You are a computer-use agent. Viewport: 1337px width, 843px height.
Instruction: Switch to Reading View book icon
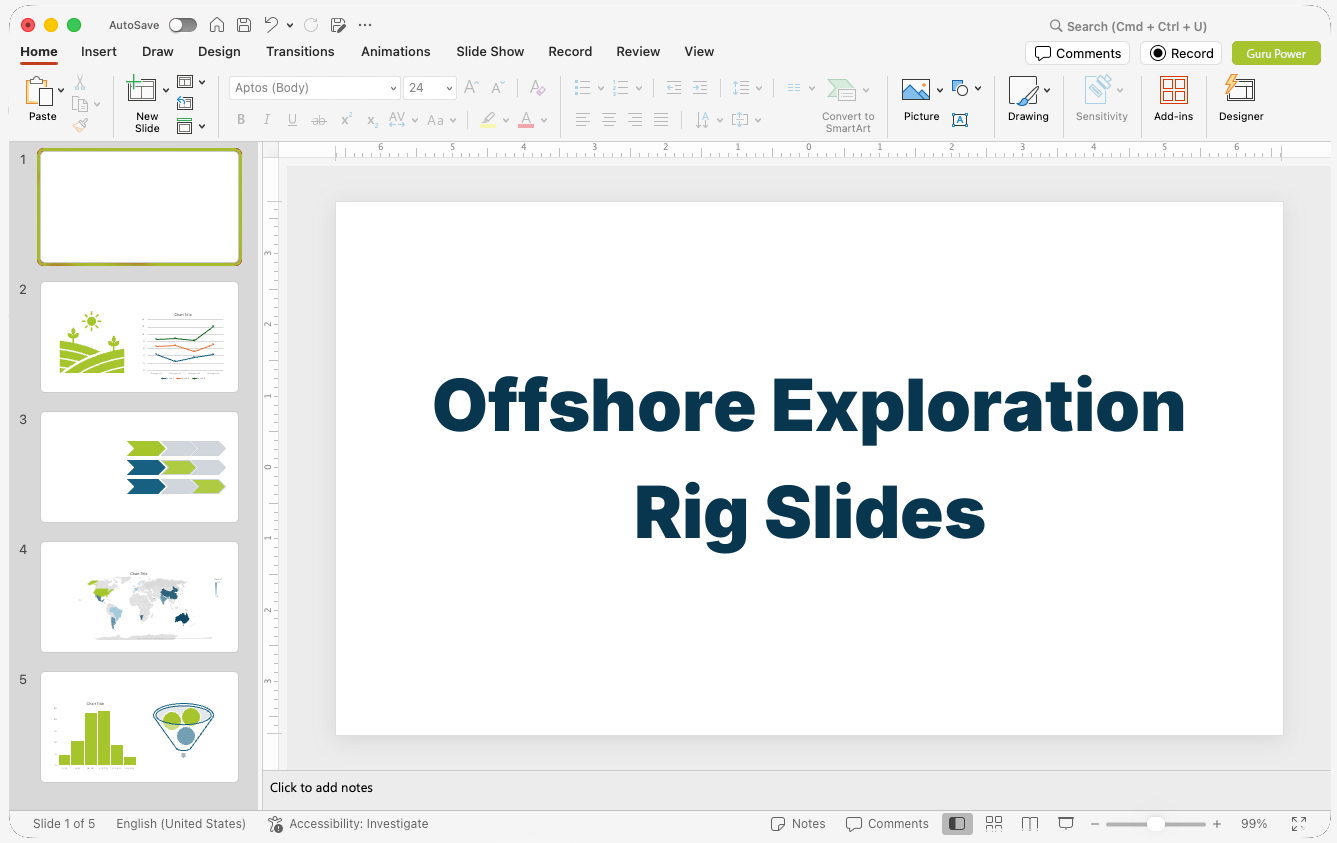[1030, 824]
